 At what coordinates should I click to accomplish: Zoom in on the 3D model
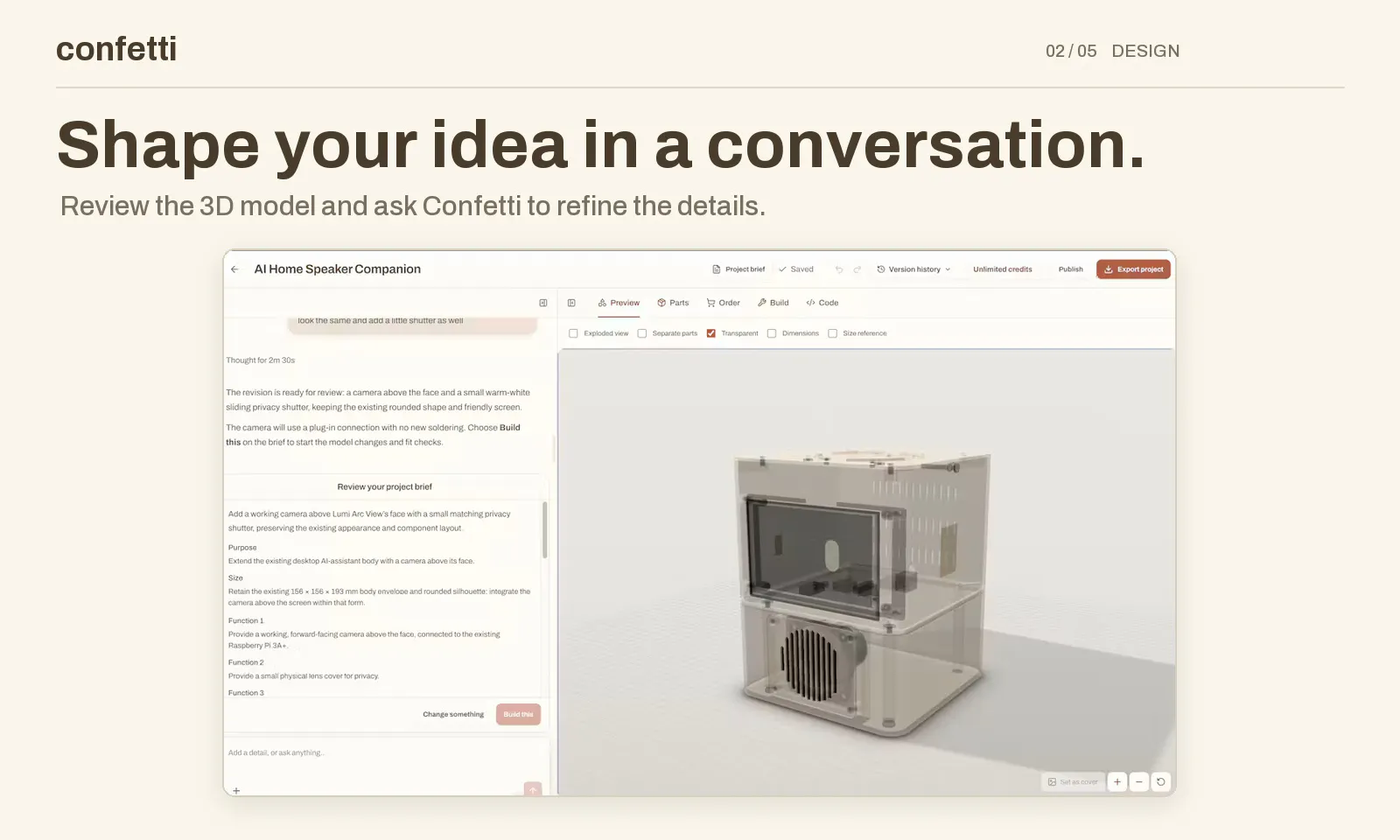point(1117,782)
